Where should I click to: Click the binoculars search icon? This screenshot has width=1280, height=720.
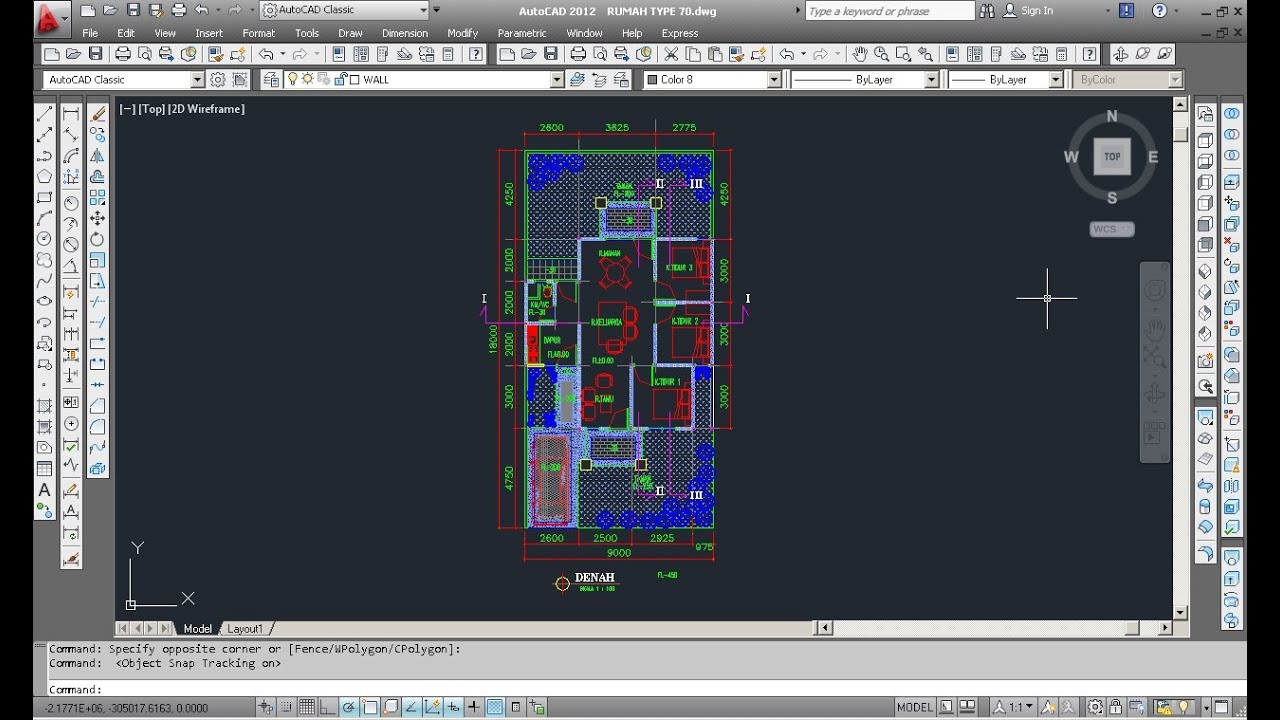pos(987,11)
